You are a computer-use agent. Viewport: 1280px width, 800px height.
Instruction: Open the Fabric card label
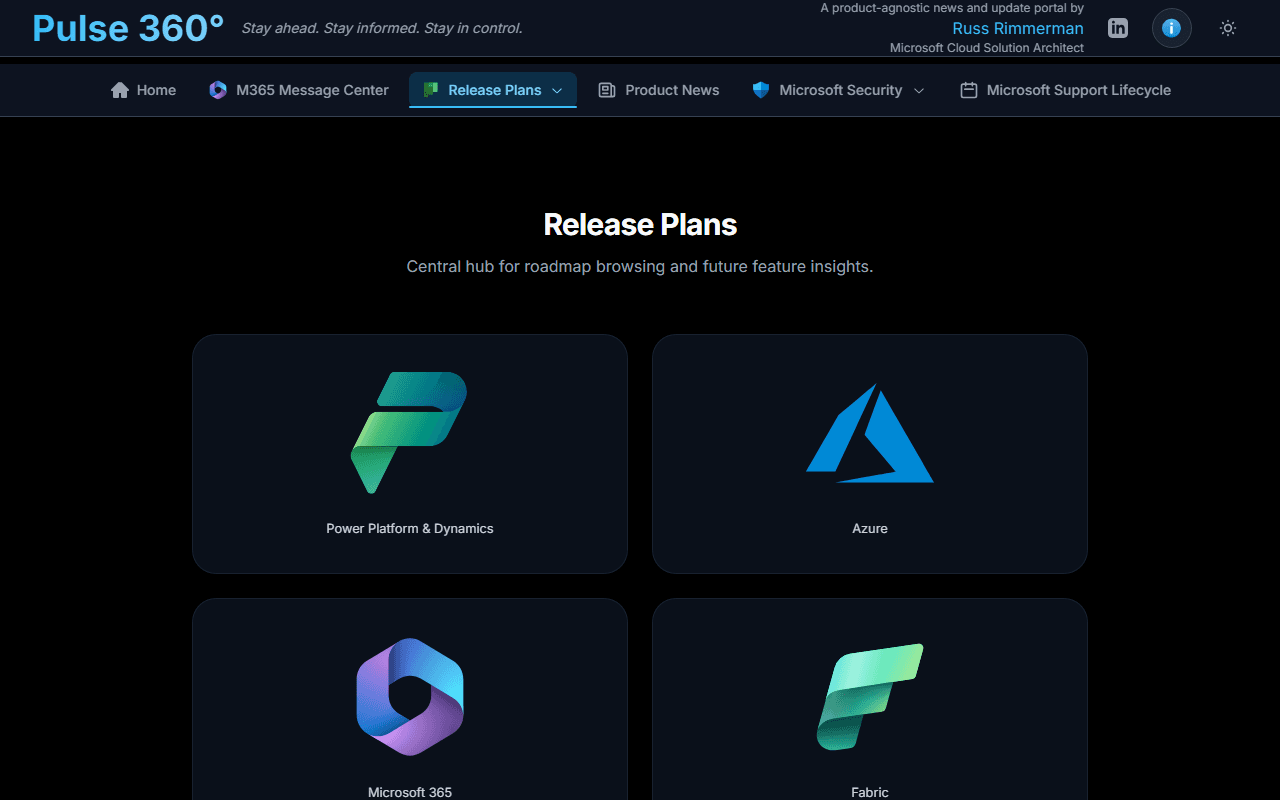pos(870,792)
